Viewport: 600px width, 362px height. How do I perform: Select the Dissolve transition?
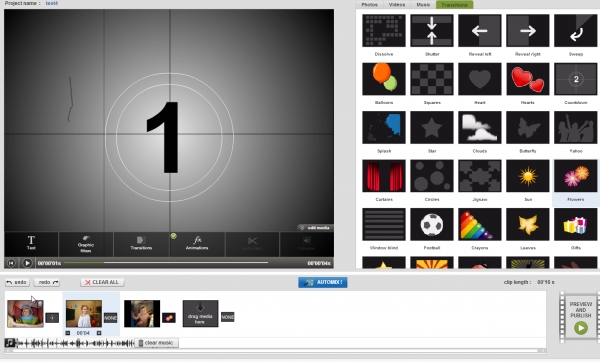coord(384,31)
